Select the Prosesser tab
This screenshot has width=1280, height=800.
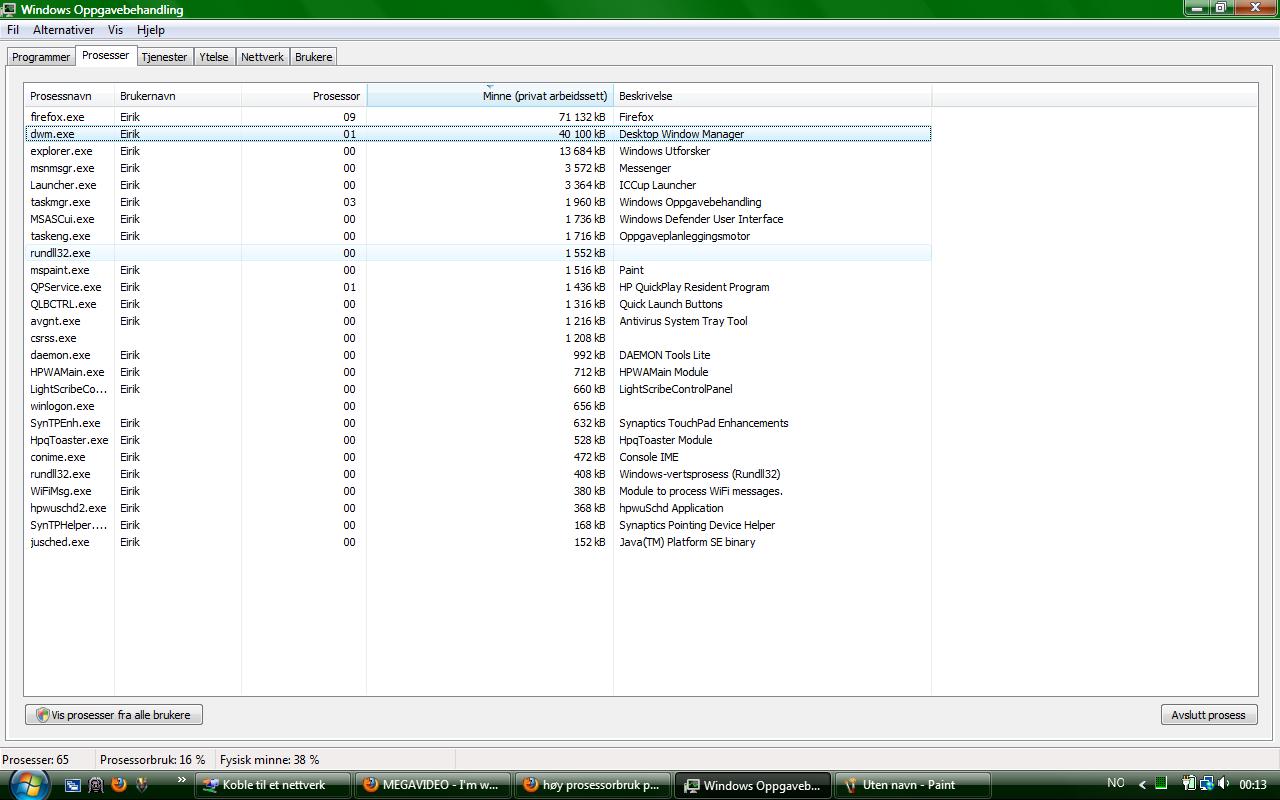(x=106, y=55)
